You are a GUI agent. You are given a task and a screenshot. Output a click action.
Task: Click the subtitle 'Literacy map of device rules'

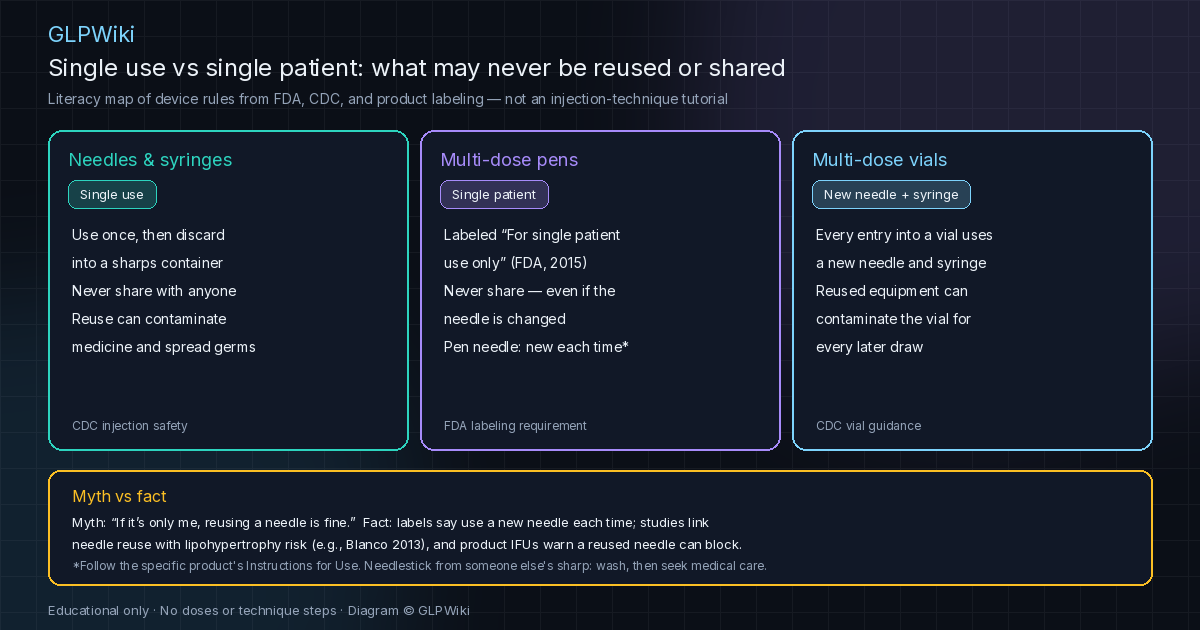tap(387, 99)
